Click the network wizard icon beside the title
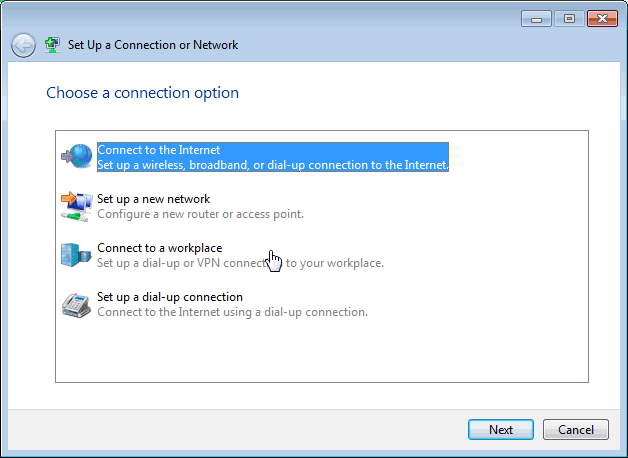Viewport: 628px width, 458px height. click(52, 45)
